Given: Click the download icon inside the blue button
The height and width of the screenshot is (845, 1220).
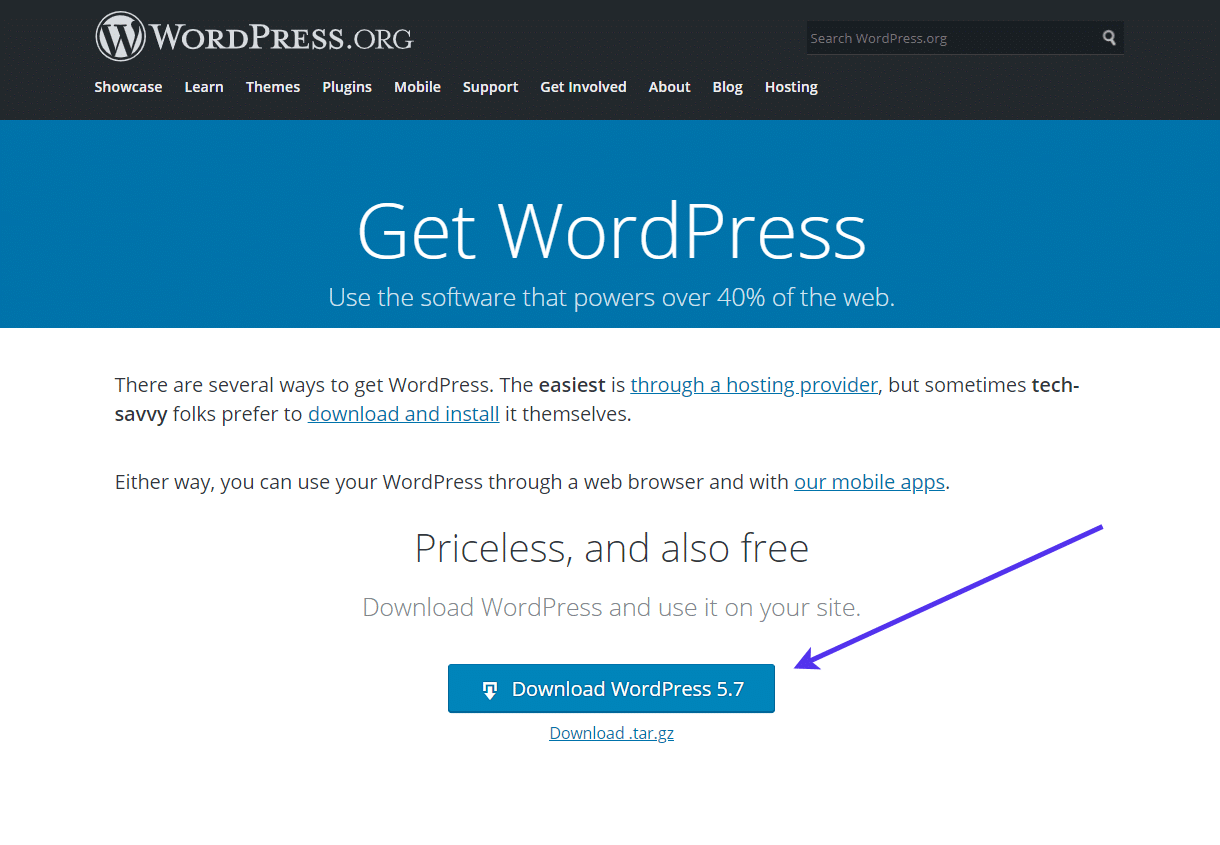Looking at the screenshot, I should (490, 688).
